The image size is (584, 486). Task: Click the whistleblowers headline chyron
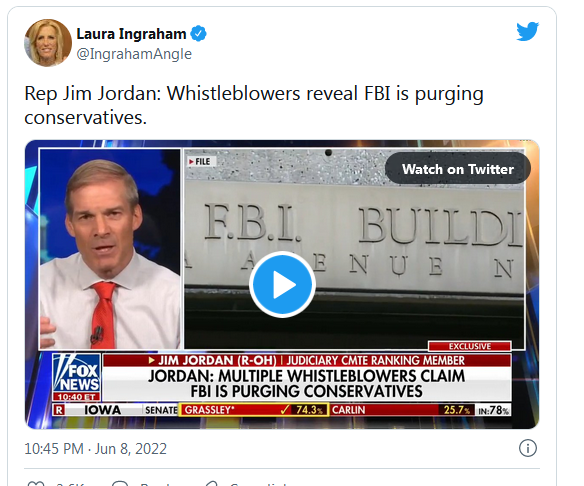pyautogui.click(x=307, y=384)
